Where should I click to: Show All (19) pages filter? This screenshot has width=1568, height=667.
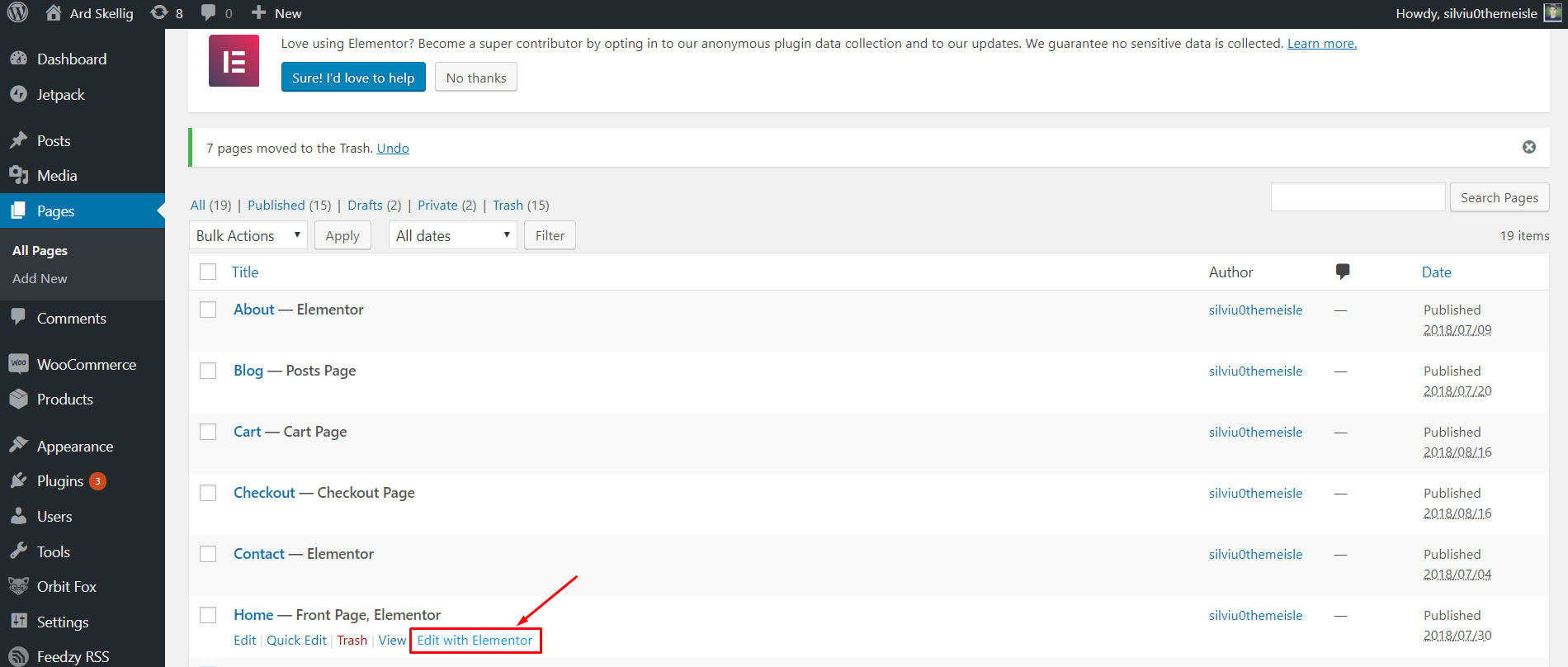pos(210,205)
